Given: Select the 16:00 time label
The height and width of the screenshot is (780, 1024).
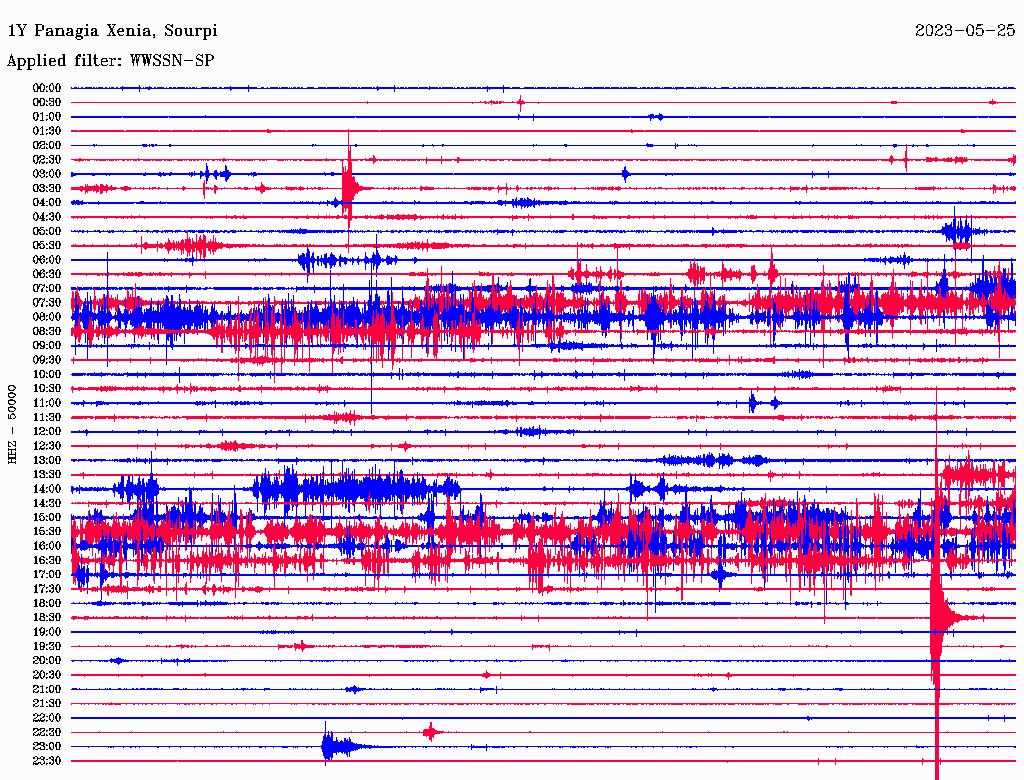Looking at the screenshot, I should pyautogui.click(x=47, y=546).
